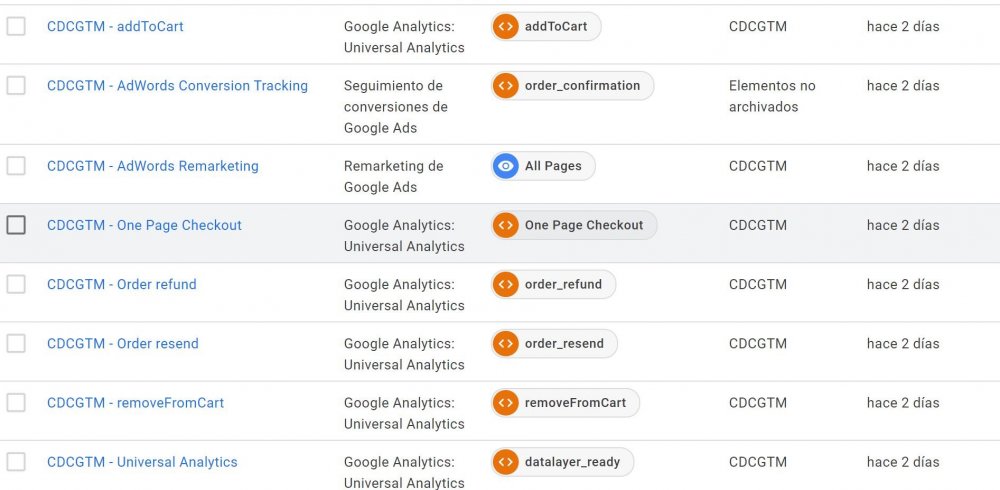Click the addToCart trigger icon
Screen dimensions: 1000x490
506,27
